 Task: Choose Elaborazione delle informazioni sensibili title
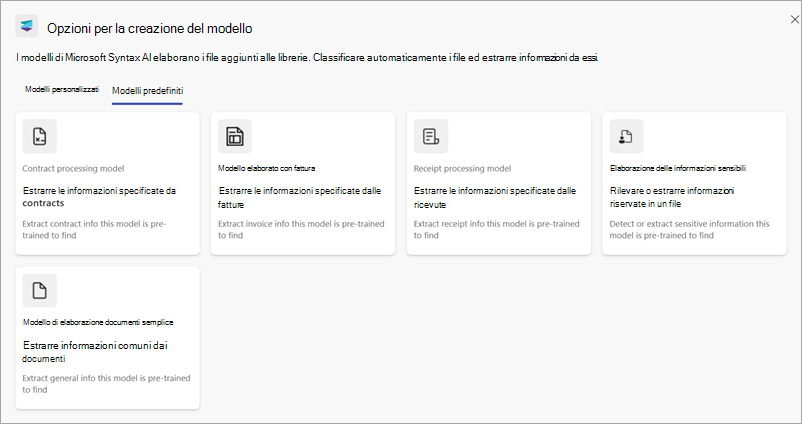tap(678, 168)
